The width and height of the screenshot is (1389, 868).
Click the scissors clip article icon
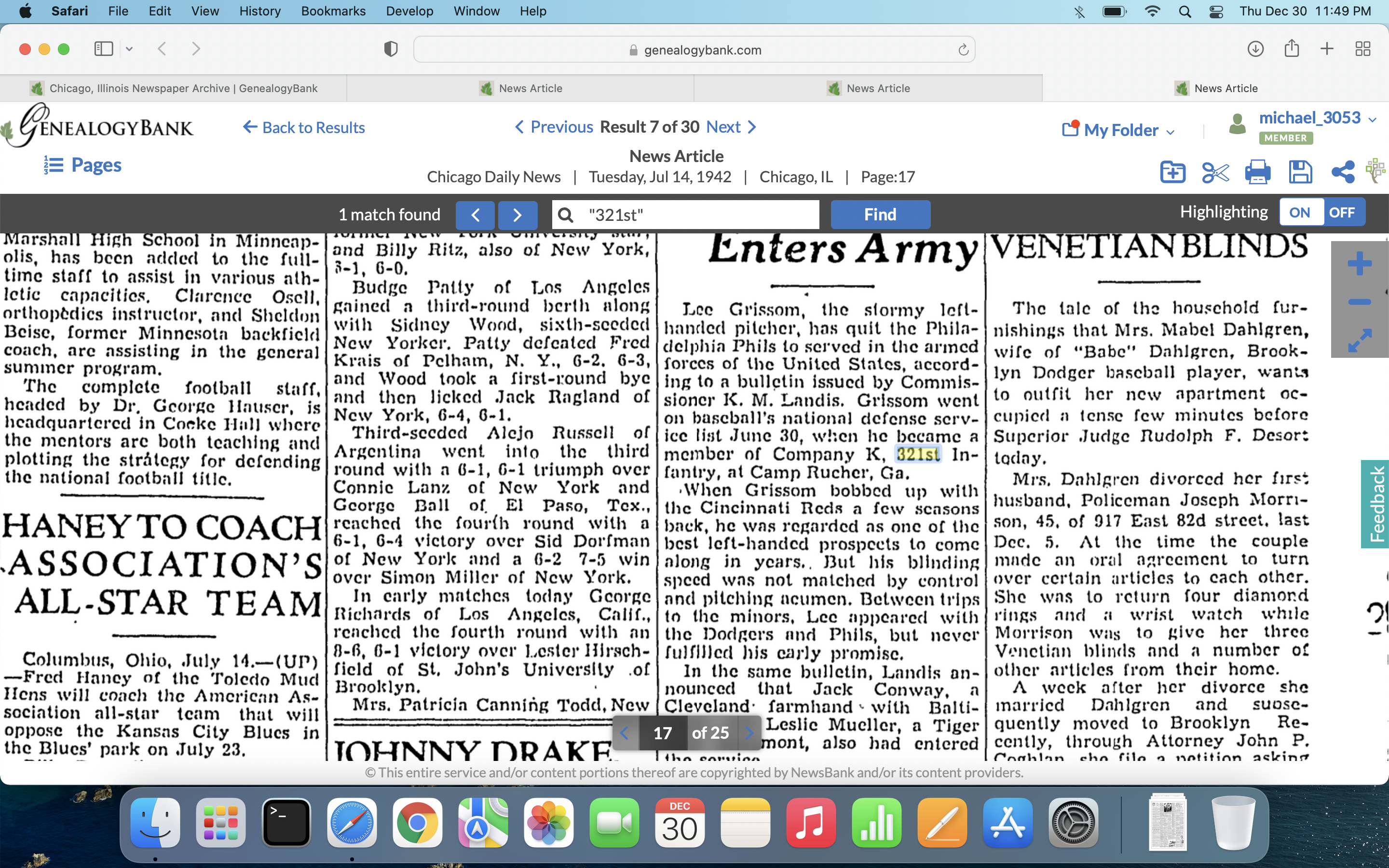[x=1214, y=172]
